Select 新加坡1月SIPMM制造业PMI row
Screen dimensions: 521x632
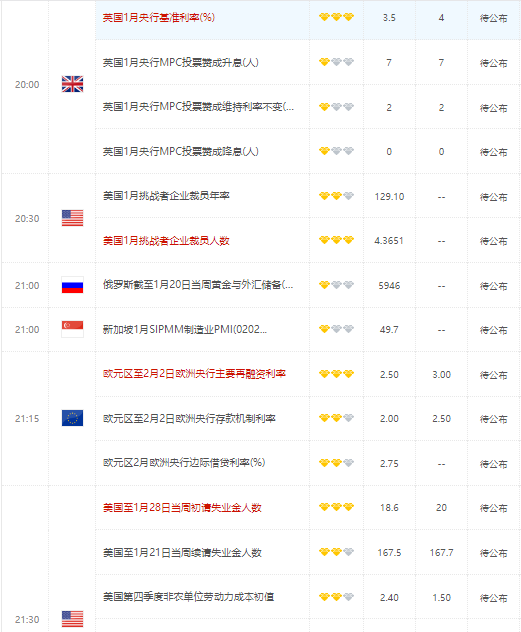[308, 329]
